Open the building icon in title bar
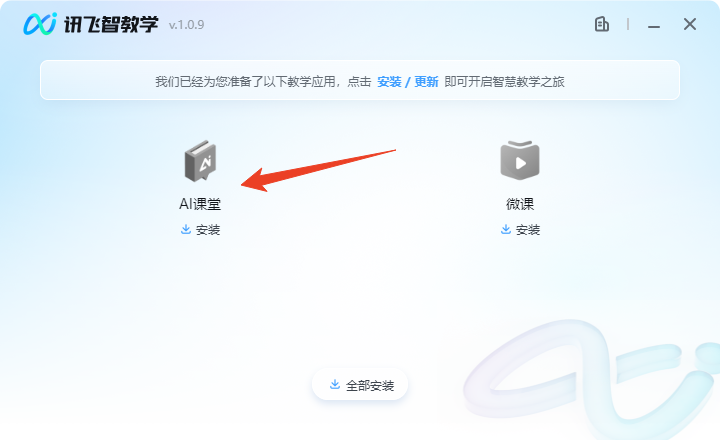This screenshot has height=440, width=720. tap(602, 24)
